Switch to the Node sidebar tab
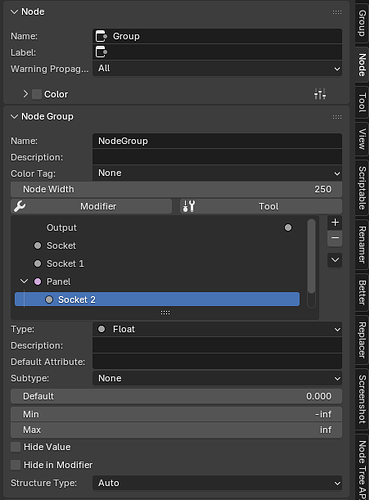The width and height of the screenshot is (369, 500). [x=362, y=65]
